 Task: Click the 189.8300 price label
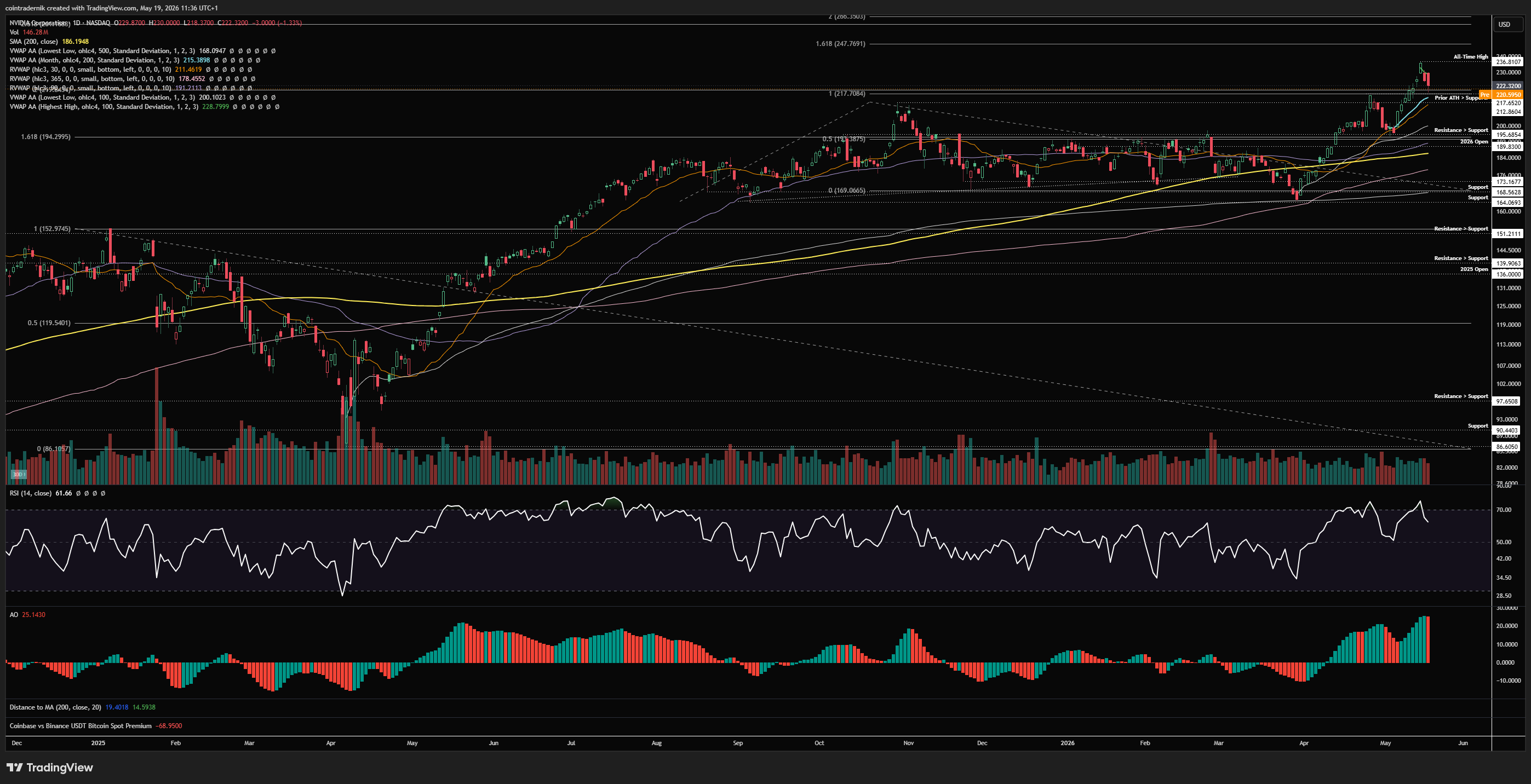point(1509,147)
